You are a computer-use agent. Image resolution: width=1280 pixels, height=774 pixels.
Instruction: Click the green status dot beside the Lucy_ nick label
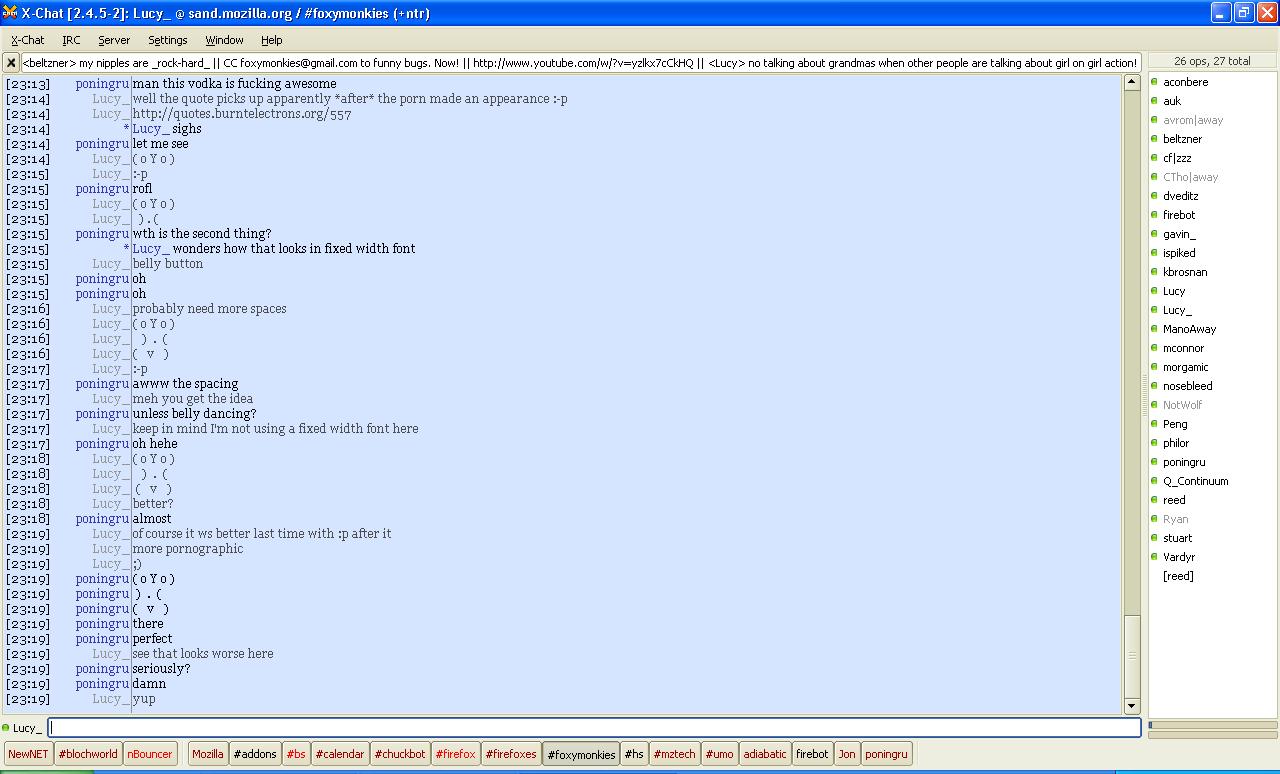click(6, 728)
